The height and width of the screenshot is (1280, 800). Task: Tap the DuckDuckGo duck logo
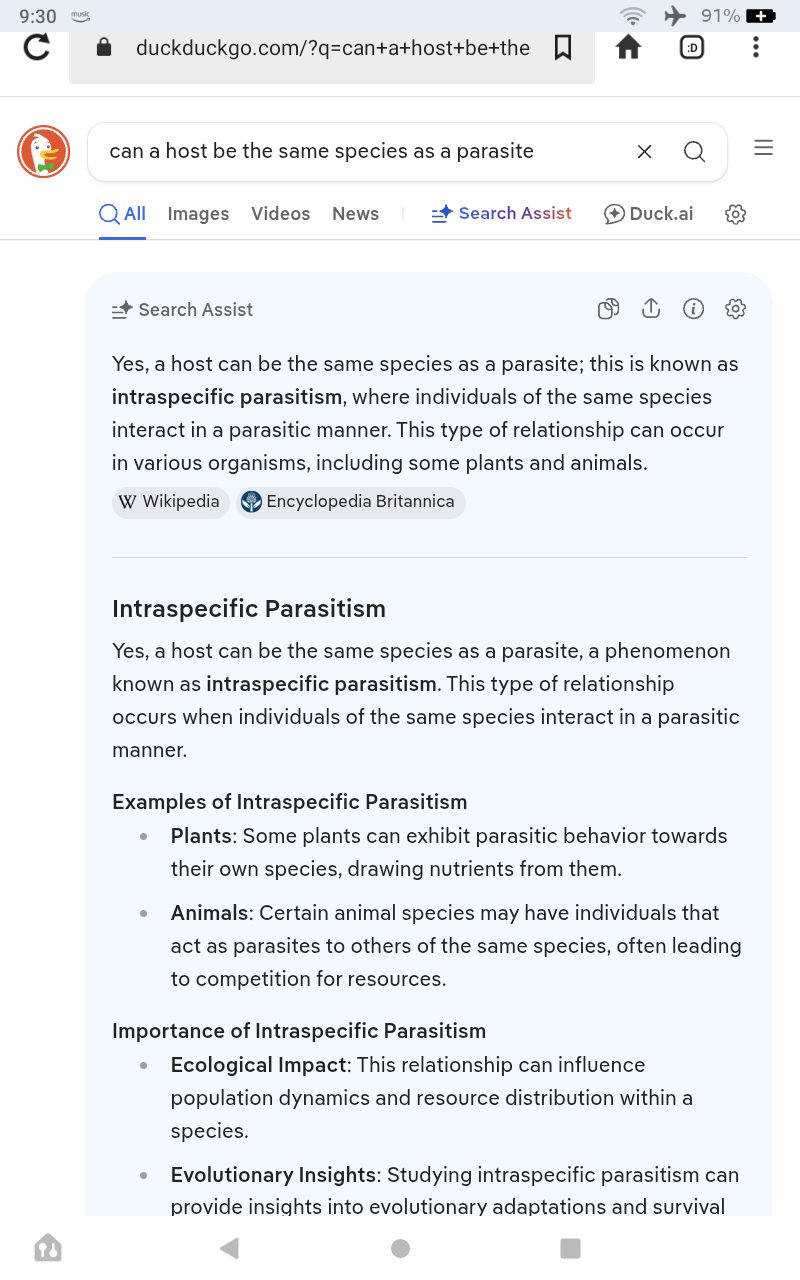(x=43, y=152)
